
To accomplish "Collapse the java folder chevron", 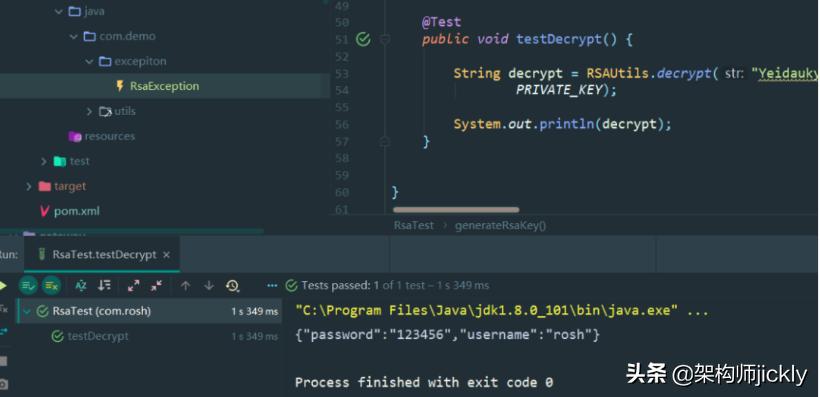I will pyautogui.click(x=59, y=11).
